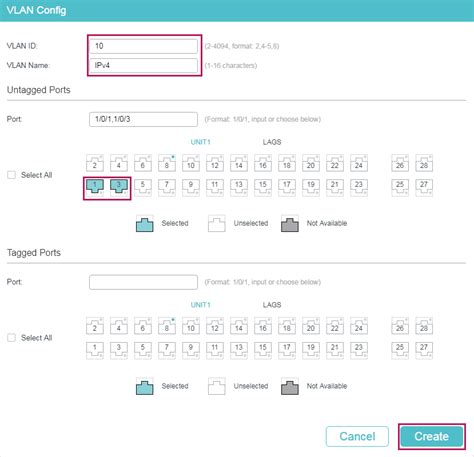474x457 pixels.
Task: Select tagged port 14 icon
Action: pos(239,326)
